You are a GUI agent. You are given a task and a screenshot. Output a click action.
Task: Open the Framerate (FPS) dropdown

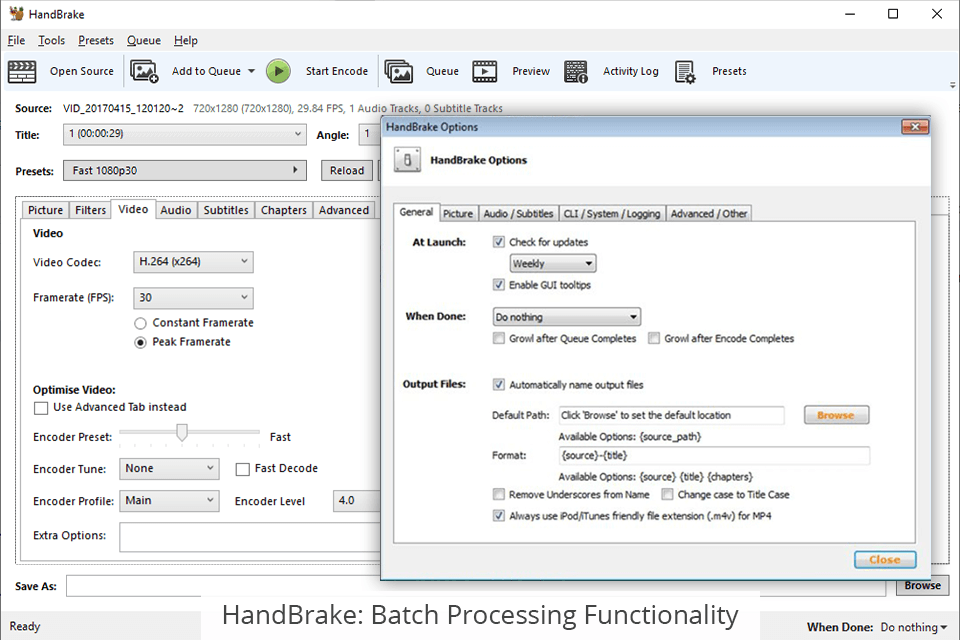(x=193, y=298)
